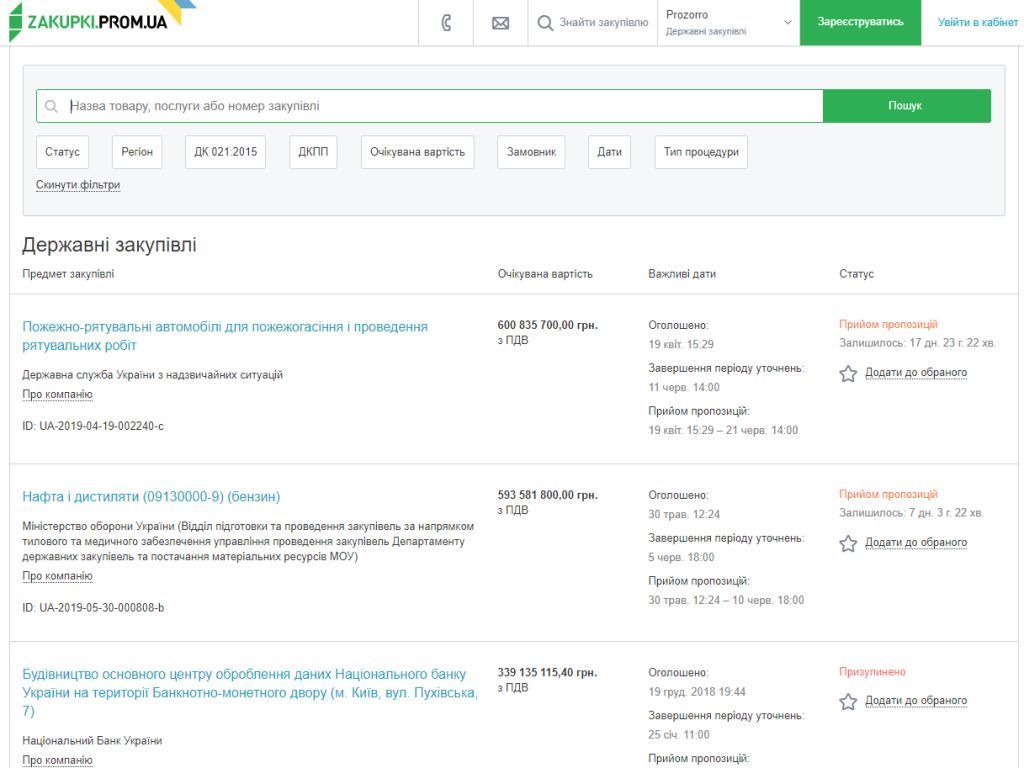Click Увійти в кабінет link

point(977,22)
